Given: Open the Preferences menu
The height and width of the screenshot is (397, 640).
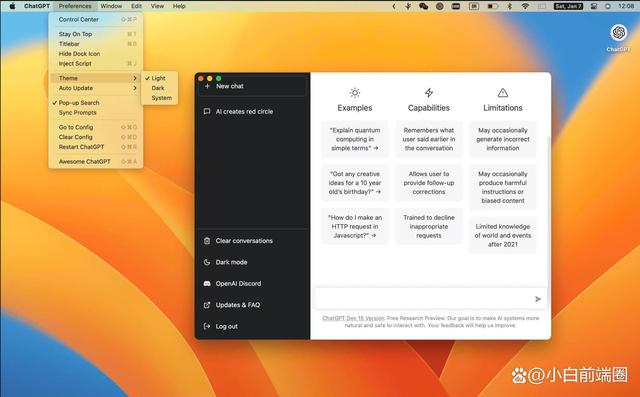Looking at the screenshot, I should [x=75, y=6].
